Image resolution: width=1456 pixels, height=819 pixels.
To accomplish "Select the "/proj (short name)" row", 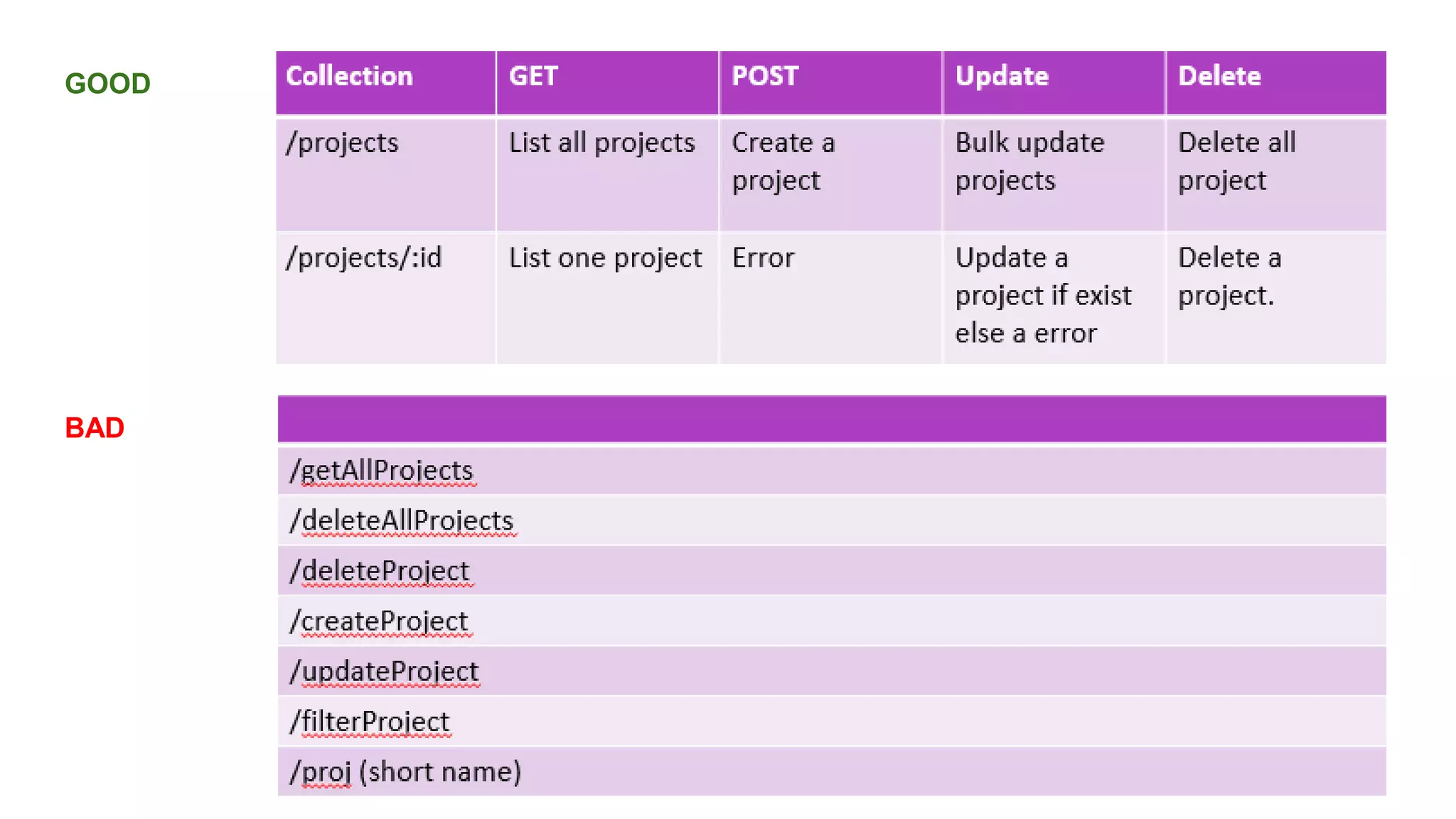I will click(x=405, y=772).
